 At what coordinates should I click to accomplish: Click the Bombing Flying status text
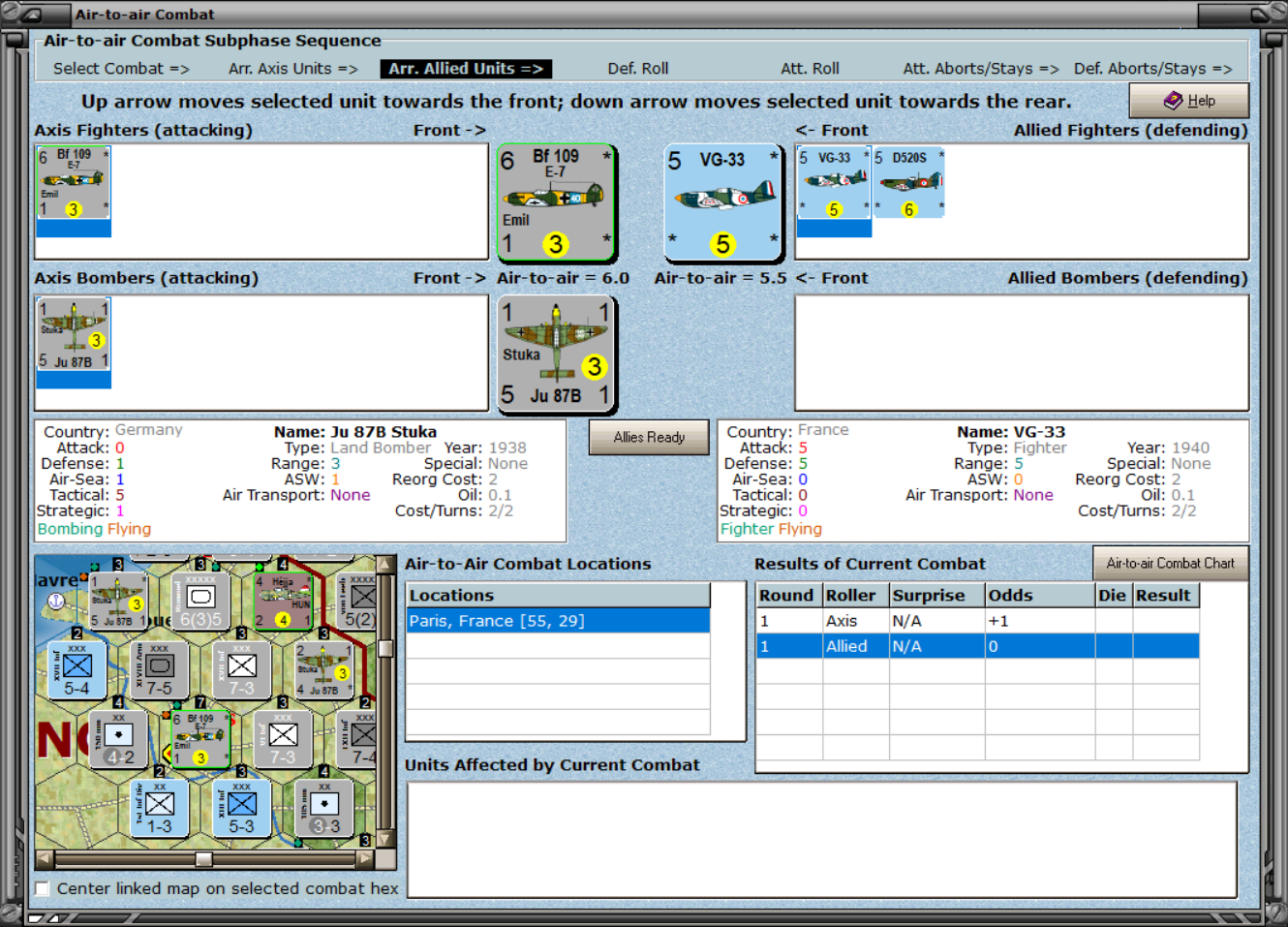[x=94, y=529]
